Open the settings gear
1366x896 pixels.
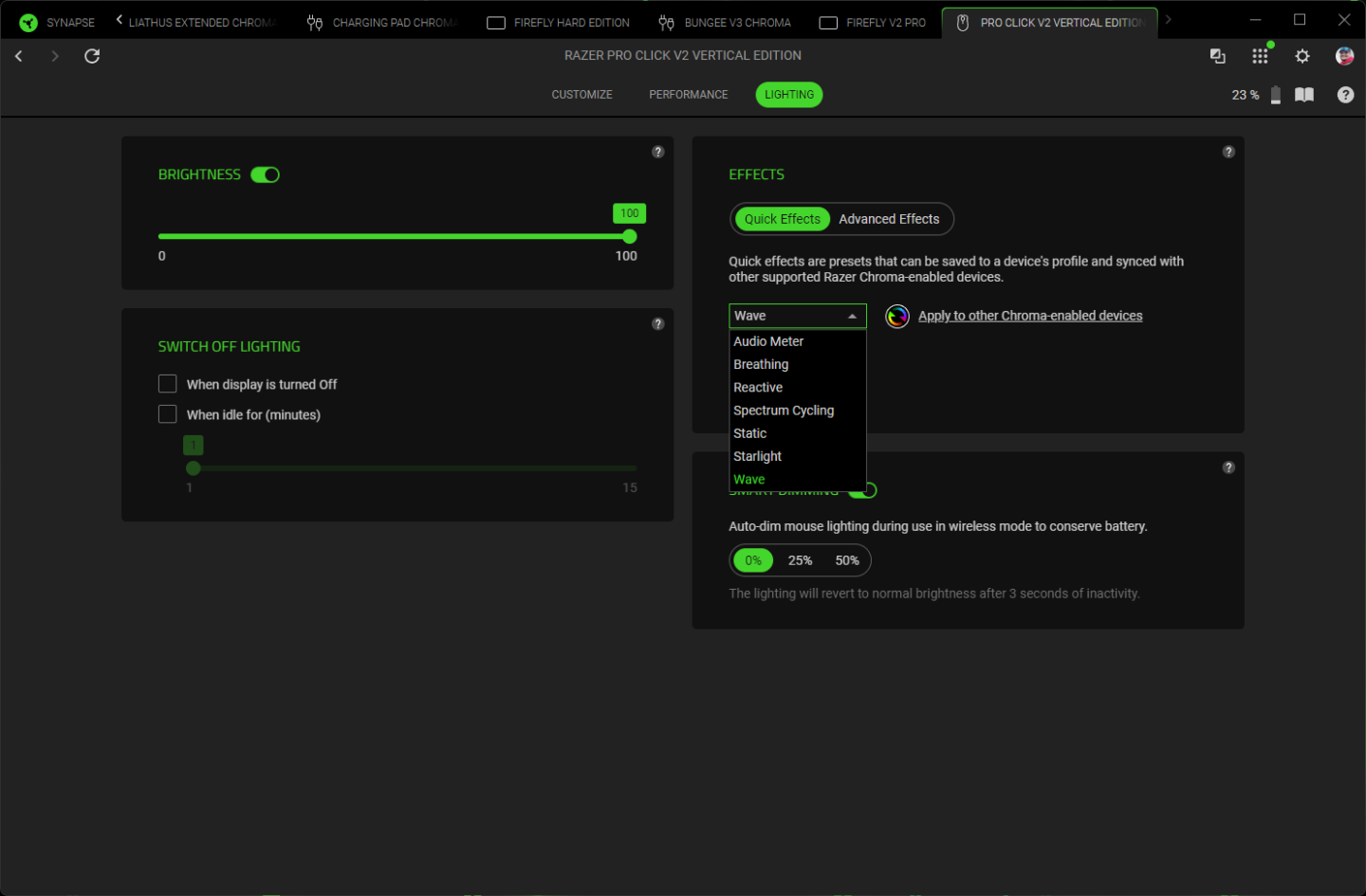click(1302, 56)
